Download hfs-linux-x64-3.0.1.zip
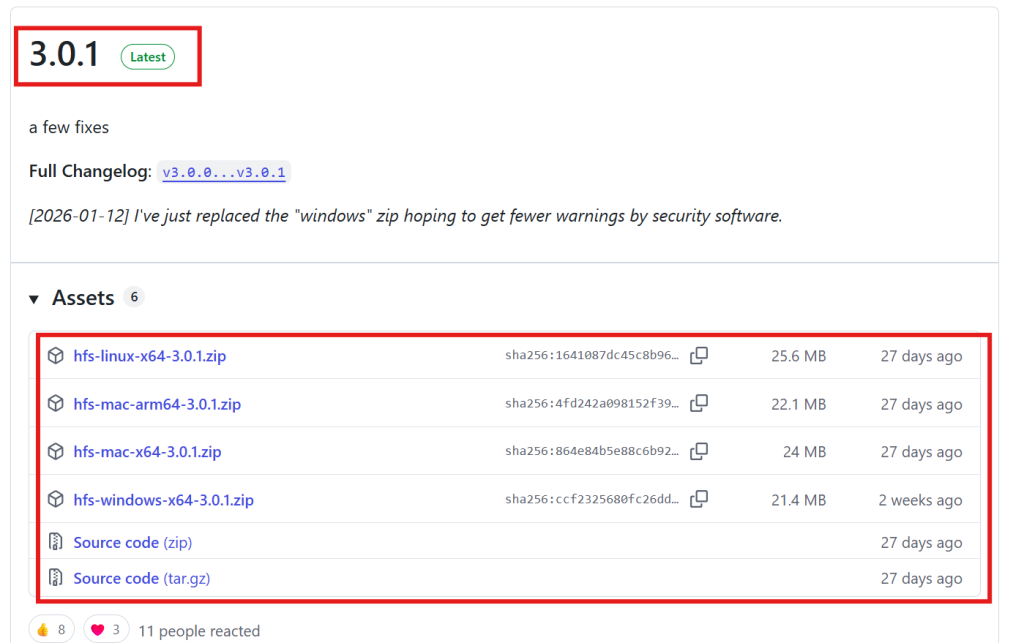Image resolution: width=1024 pixels, height=643 pixels. (149, 356)
